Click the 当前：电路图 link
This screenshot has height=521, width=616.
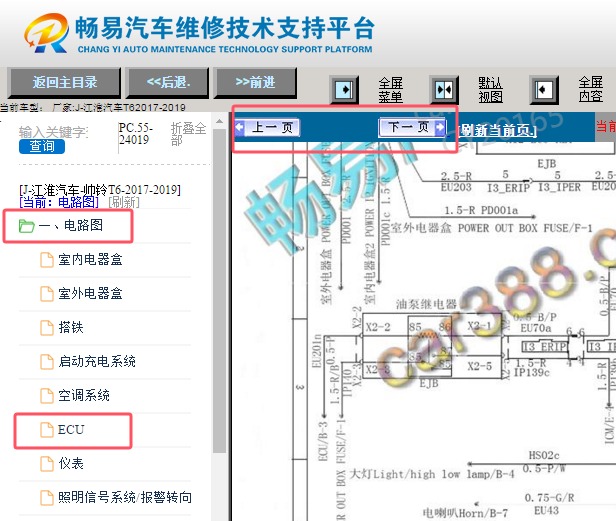[x=59, y=202]
